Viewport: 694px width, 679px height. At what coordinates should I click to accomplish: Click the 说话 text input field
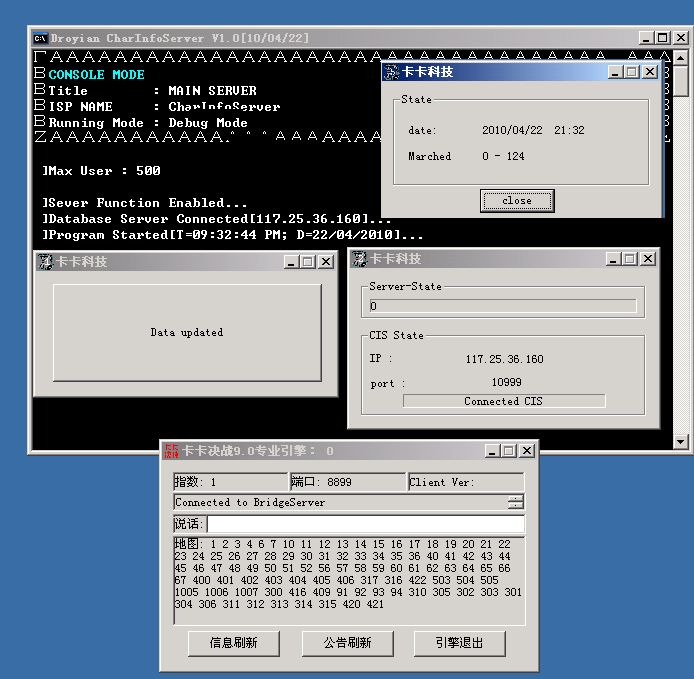pyautogui.click(x=365, y=524)
